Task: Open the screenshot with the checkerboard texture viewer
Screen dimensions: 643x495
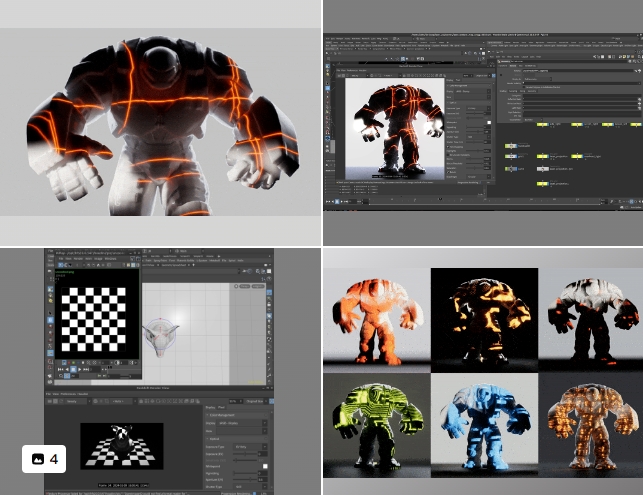Action: click(x=160, y=371)
